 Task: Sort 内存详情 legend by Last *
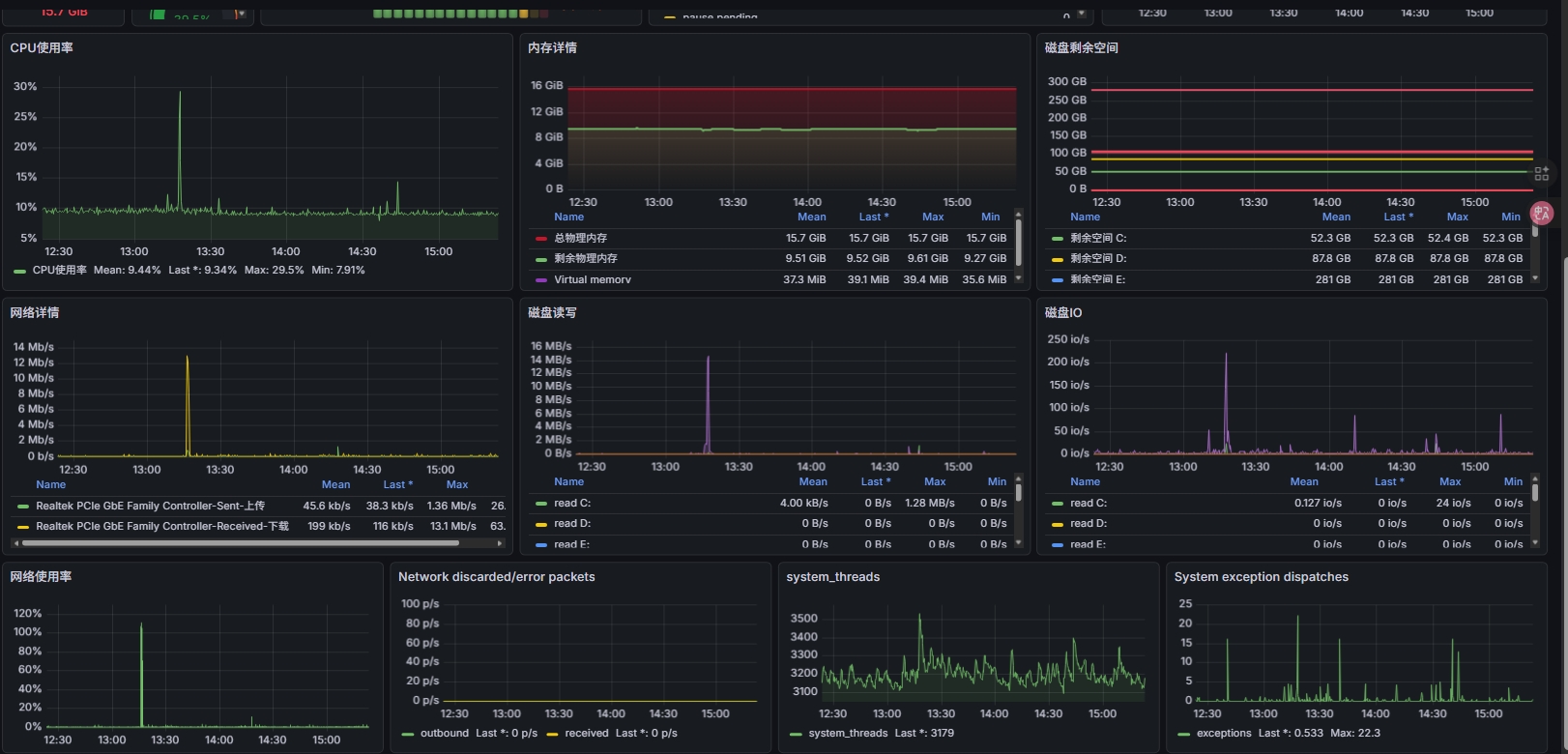[x=874, y=217]
